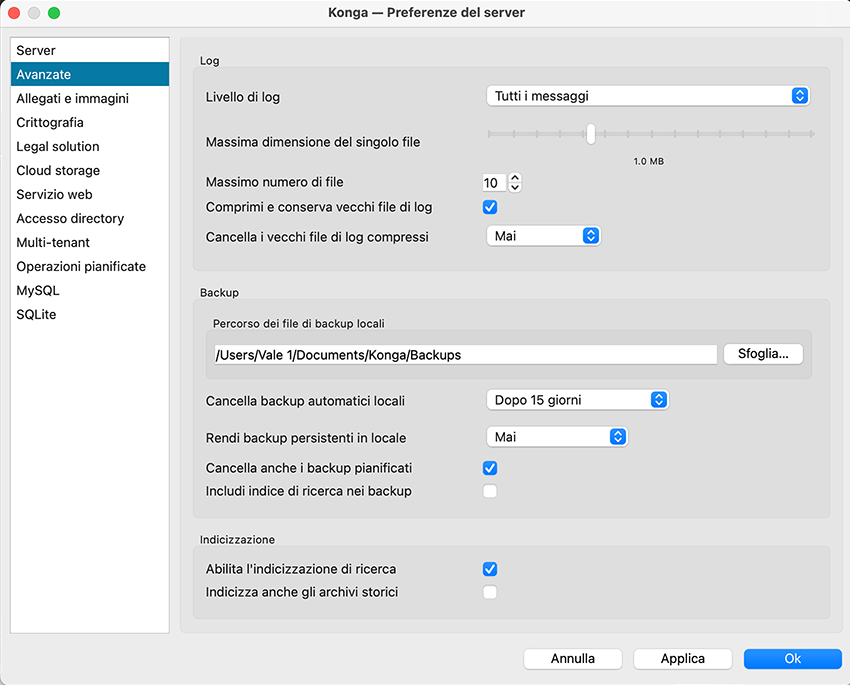Open the Cloud storage section
Screen dimensions: 850x685
click(x=58, y=170)
